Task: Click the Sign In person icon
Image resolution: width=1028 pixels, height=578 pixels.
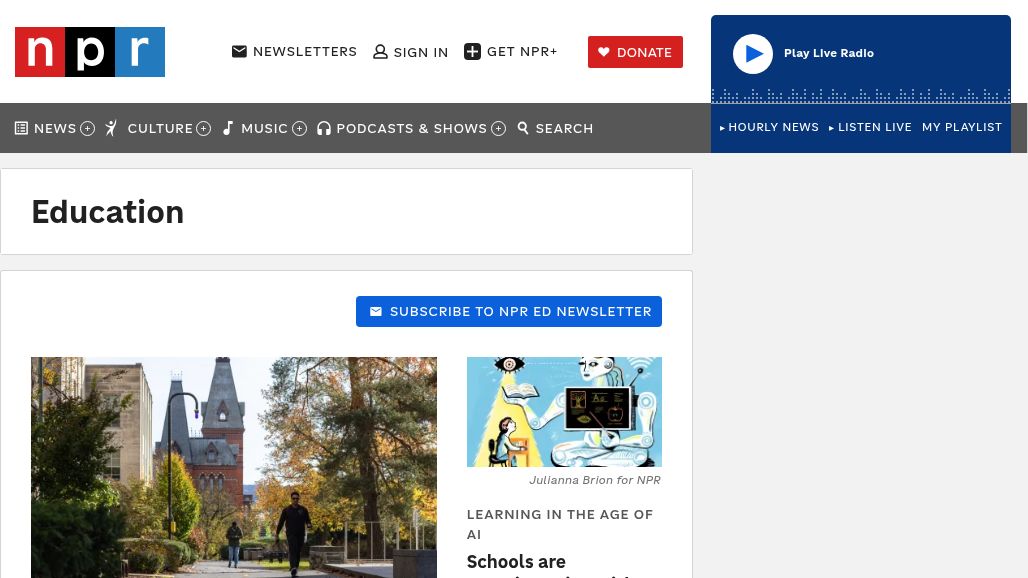Action: [380, 52]
